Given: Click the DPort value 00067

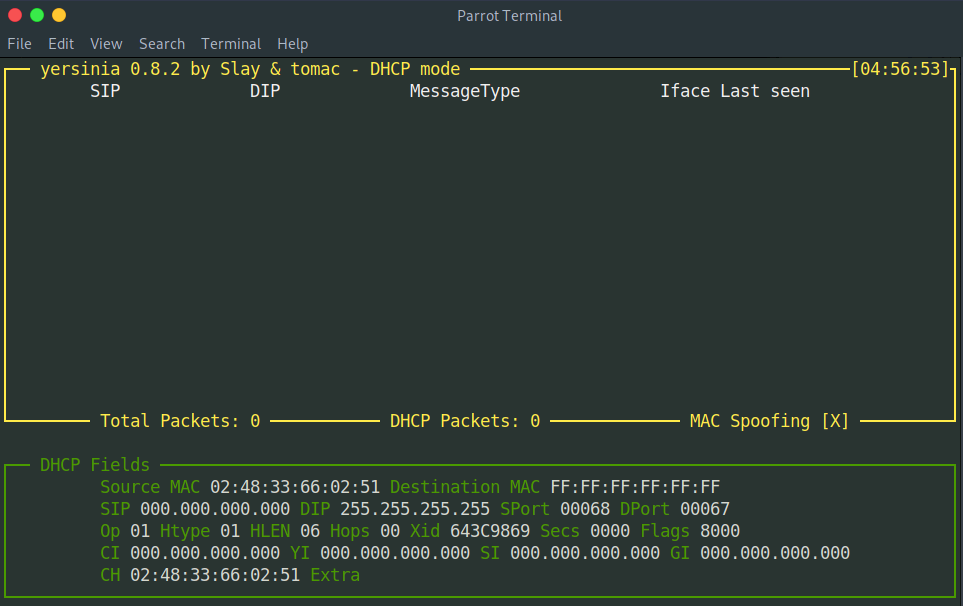Looking at the screenshot, I should [x=705, y=509].
